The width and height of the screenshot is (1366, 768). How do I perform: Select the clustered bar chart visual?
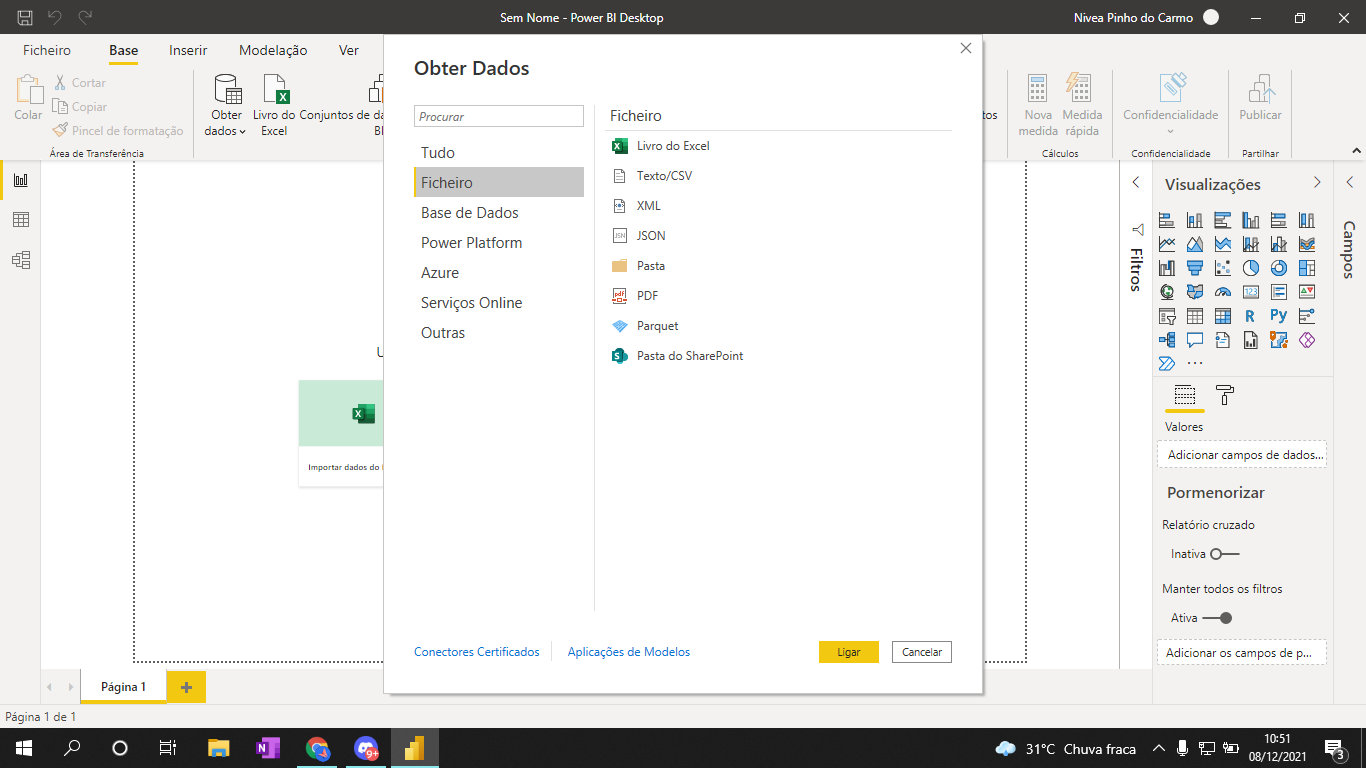tap(1223, 220)
